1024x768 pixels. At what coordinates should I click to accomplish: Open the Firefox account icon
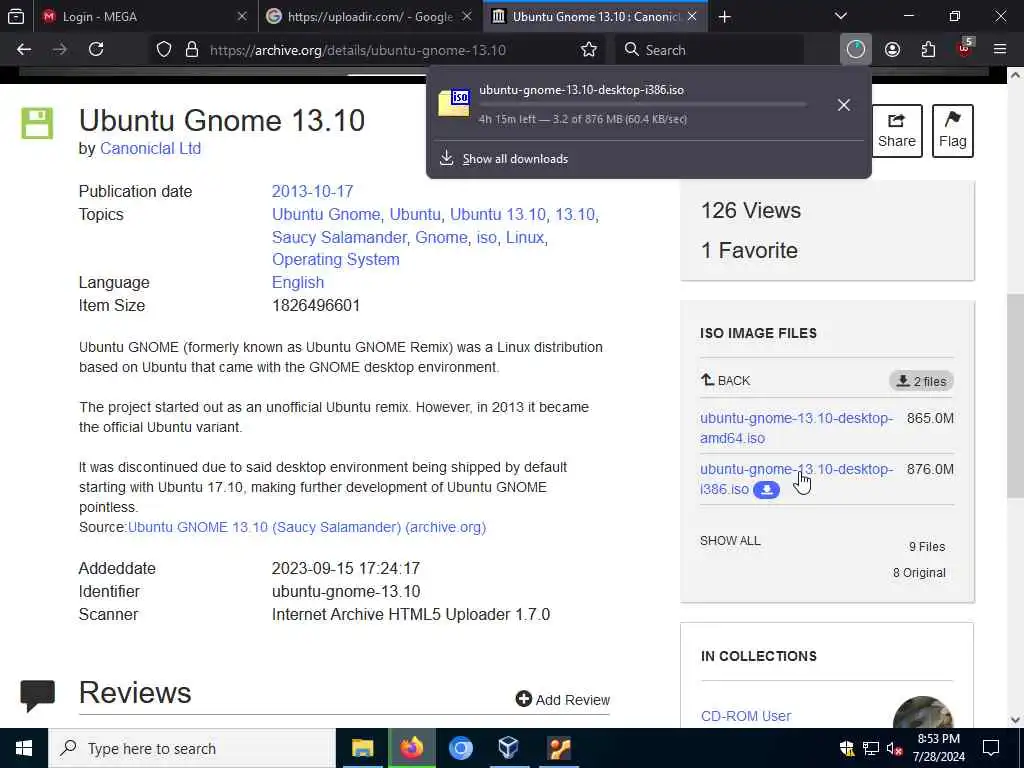pos(892,50)
